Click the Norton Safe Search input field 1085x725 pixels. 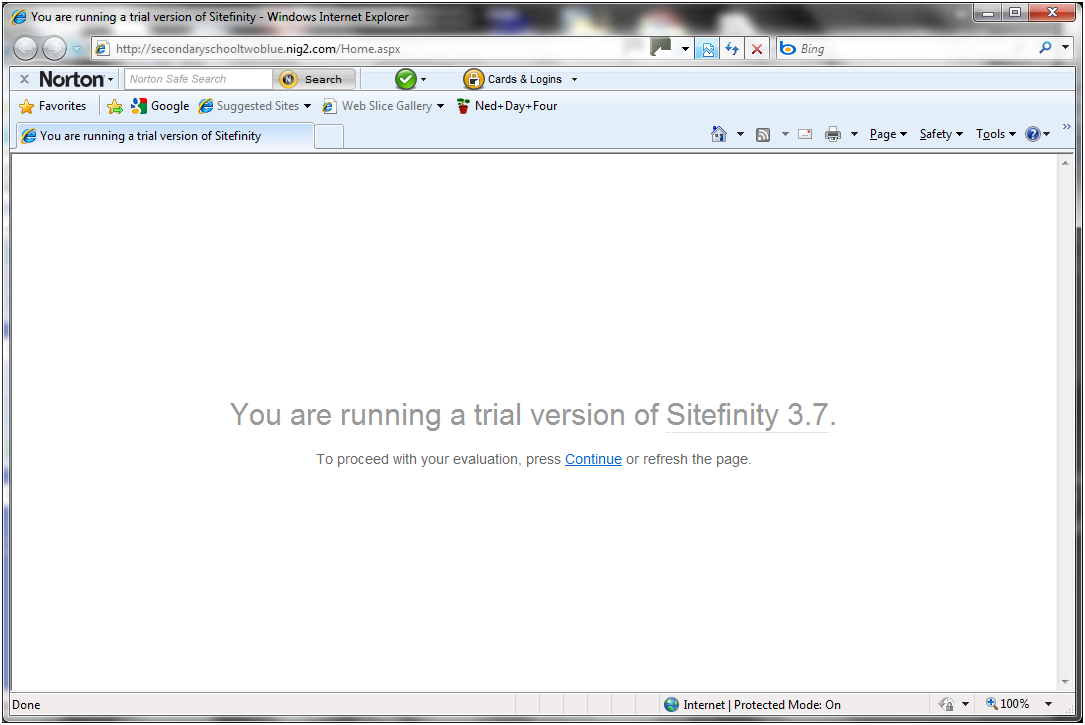[199, 79]
